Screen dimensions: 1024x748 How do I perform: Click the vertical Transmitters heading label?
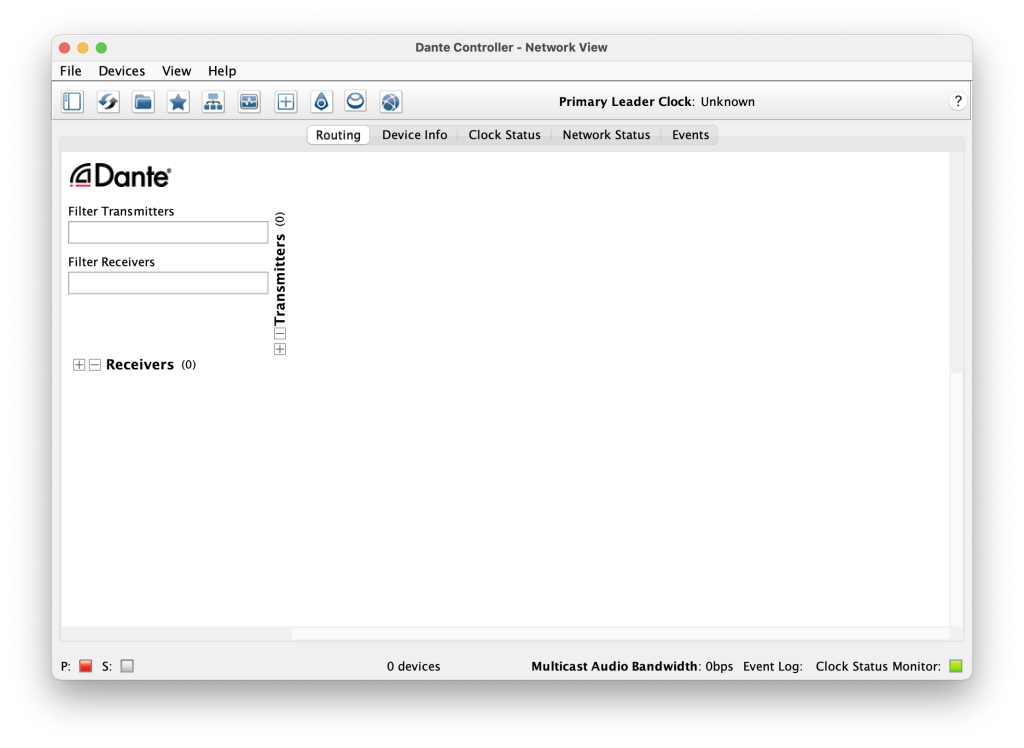(x=280, y=279)
